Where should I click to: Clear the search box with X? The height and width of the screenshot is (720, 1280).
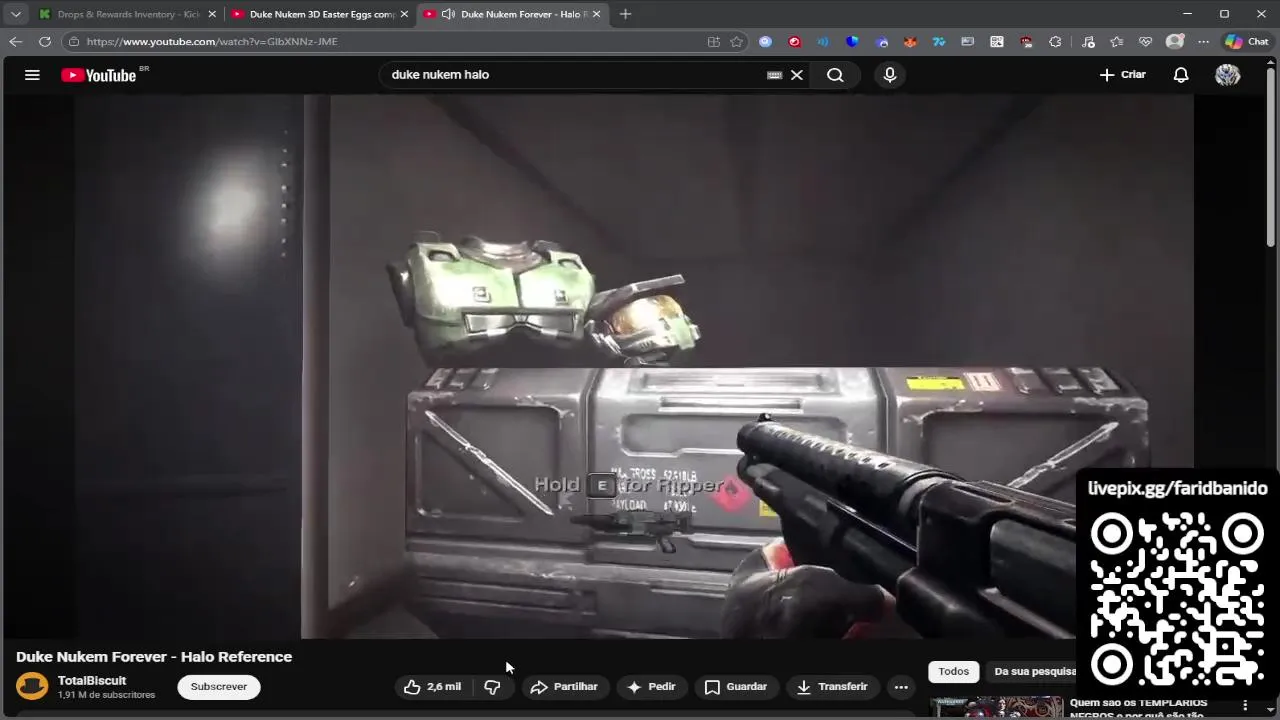797,75
